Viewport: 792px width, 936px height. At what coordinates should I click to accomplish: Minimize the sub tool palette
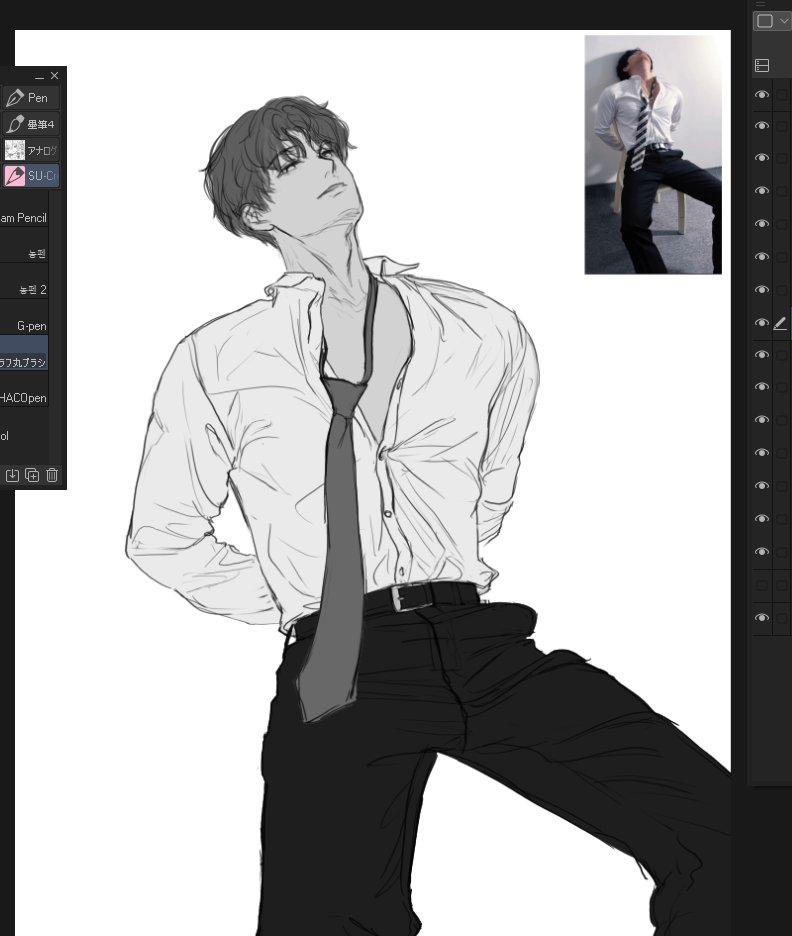[x=39, y=77]
